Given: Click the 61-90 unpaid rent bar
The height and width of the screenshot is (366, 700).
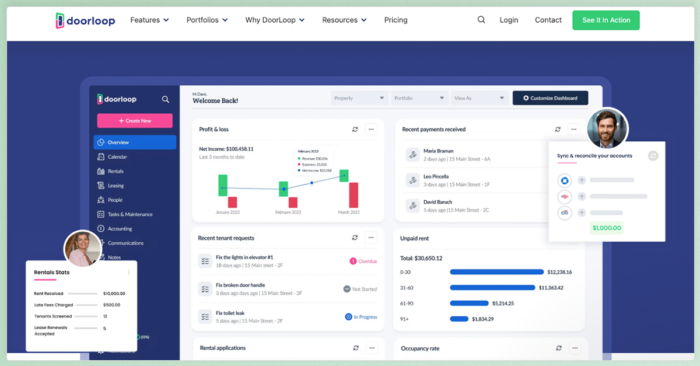Looking at the screenshot, I should 469,304.
